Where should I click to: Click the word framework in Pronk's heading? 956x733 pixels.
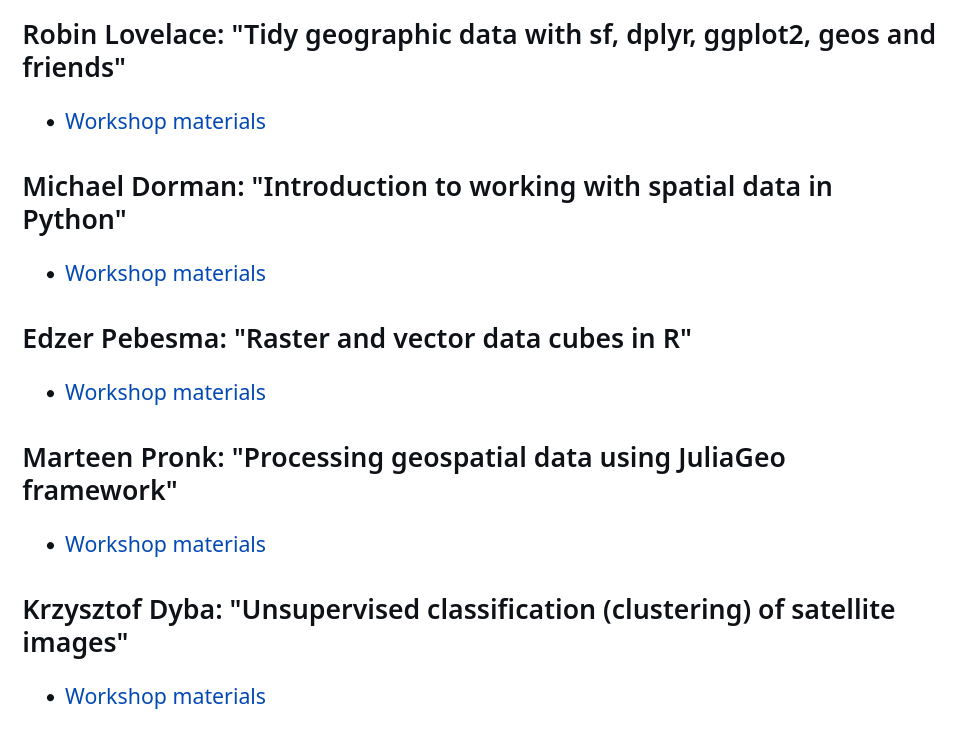click(x=94, y=490)
